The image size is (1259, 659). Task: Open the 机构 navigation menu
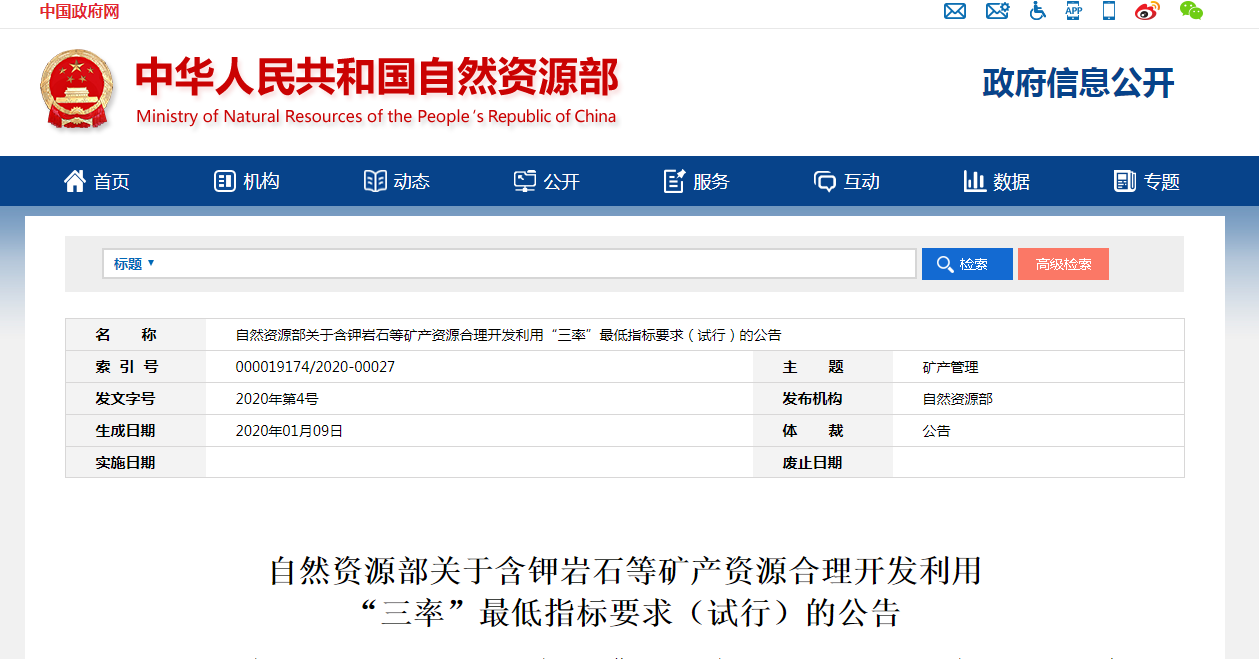tap(246, 181)
